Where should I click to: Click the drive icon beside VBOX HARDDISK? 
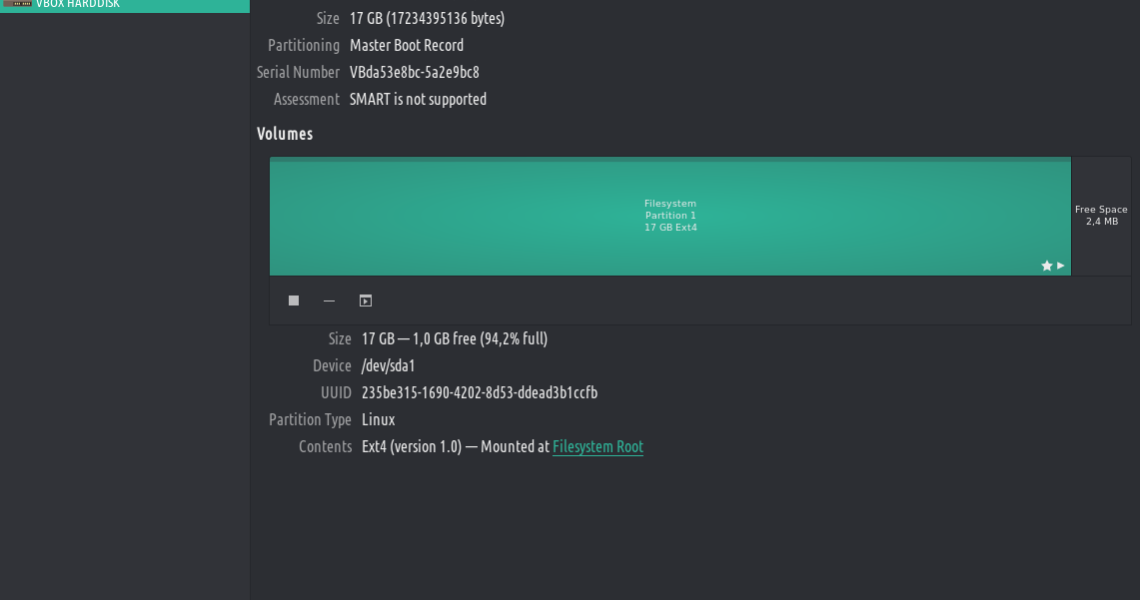point(17,4)
